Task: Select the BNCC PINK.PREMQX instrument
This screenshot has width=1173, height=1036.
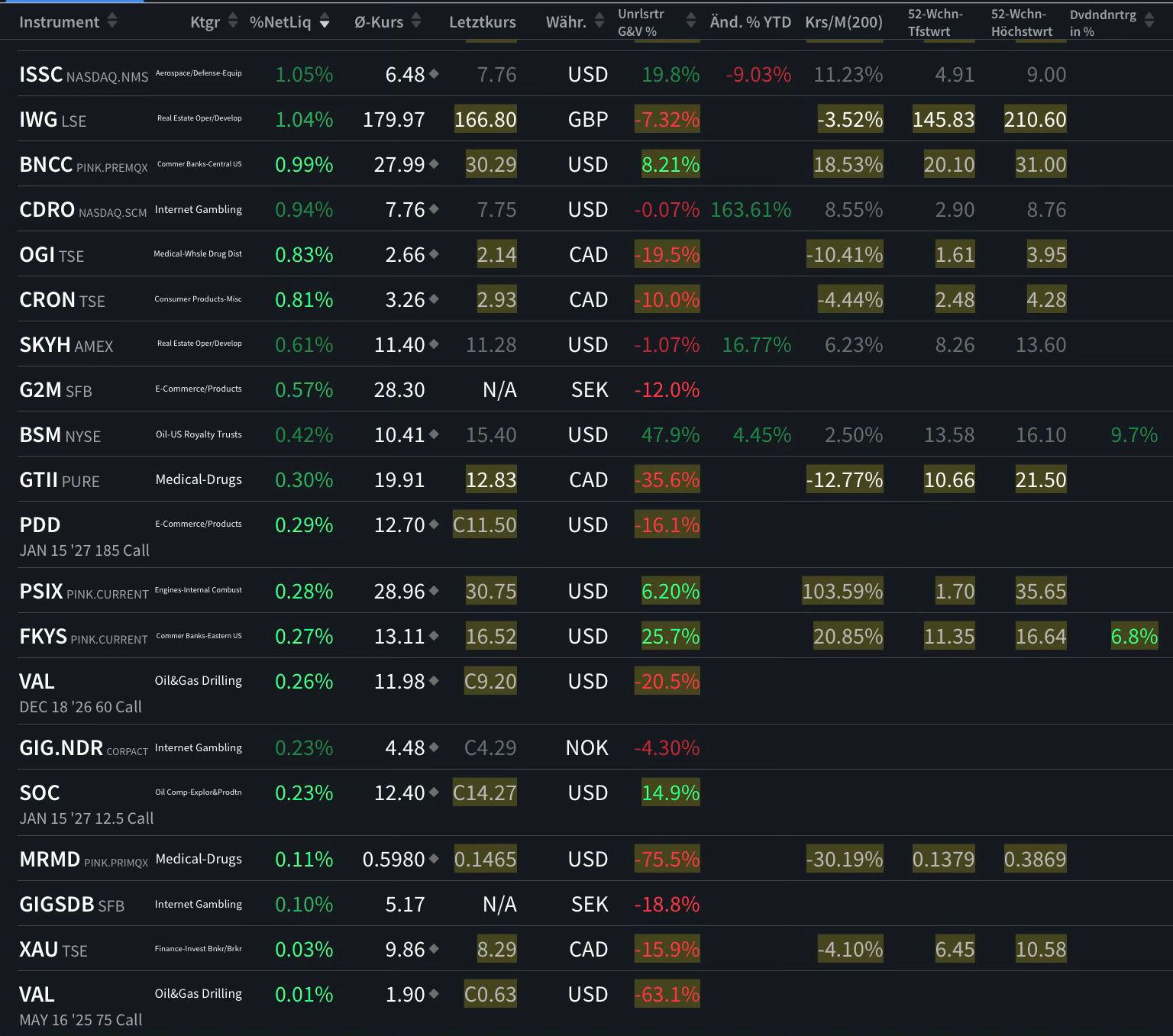Action: (x=83, y=165)
